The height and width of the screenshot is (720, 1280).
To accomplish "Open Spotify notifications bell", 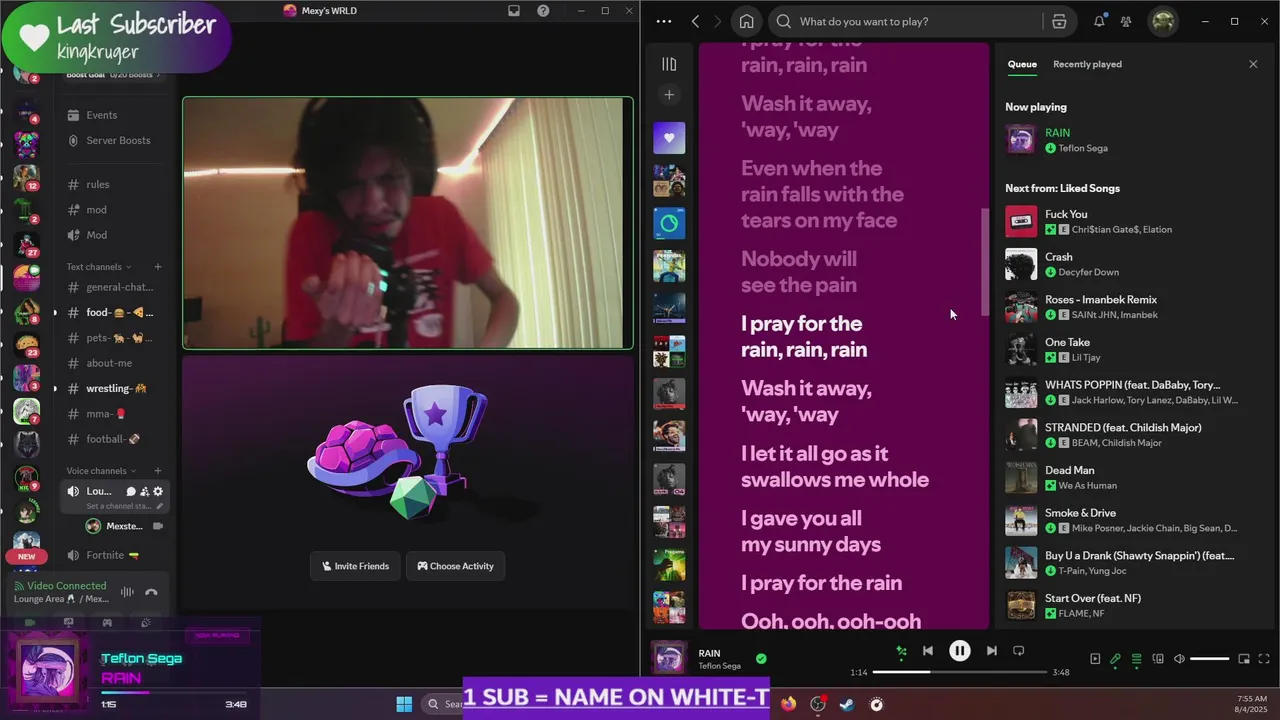I will 1100,21.
